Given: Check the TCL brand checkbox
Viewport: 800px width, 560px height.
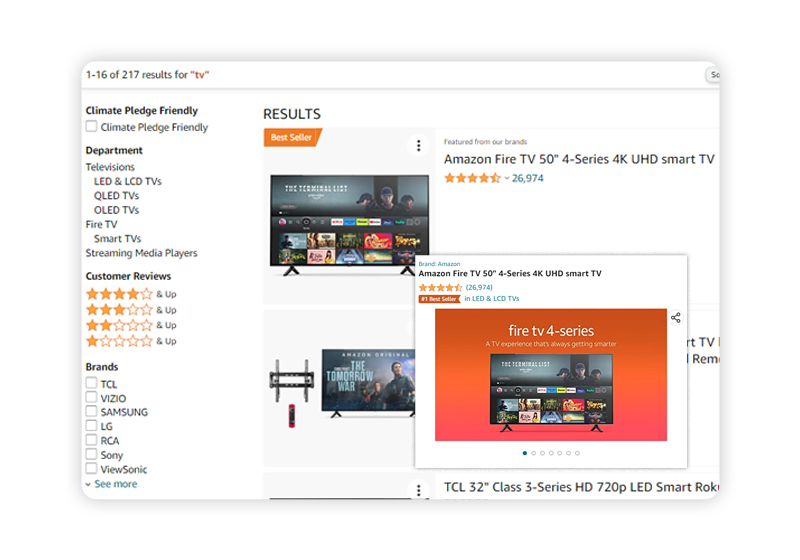Looking at the screenshot, I should pyautogui.click(x=91, y=383).
